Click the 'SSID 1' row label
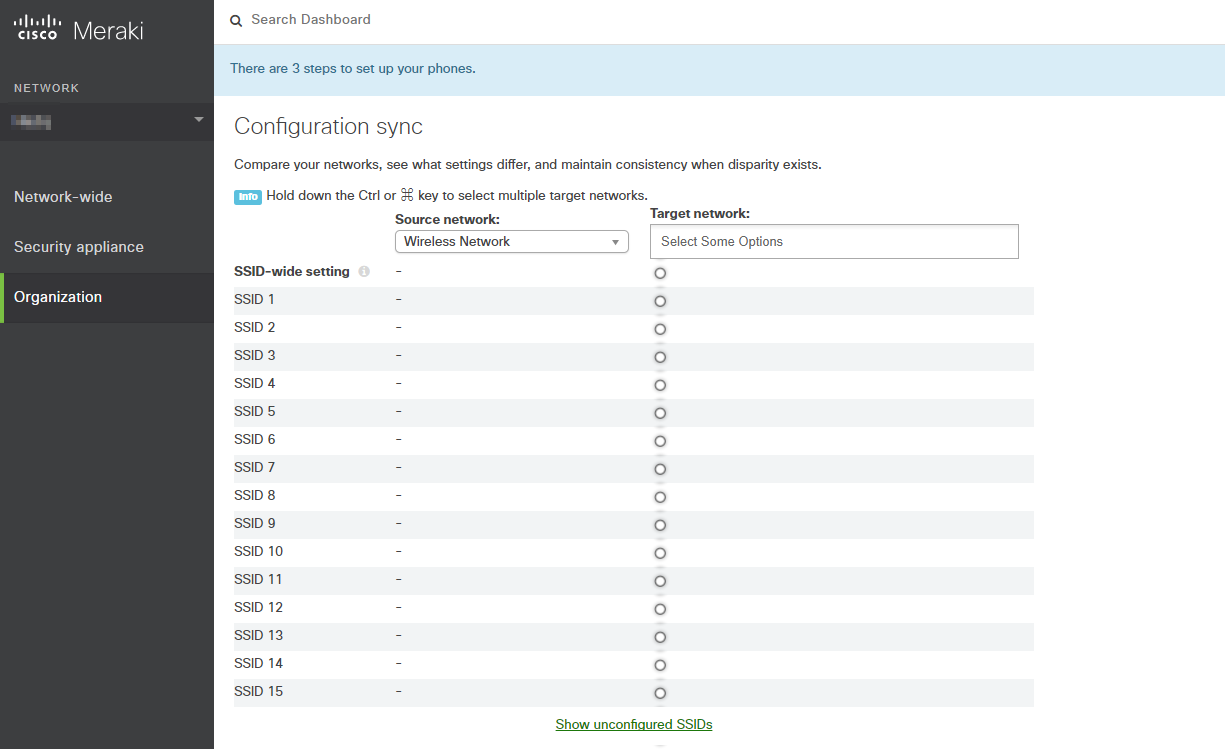The width and height of the screenshot is (1225, 749). 254,299
